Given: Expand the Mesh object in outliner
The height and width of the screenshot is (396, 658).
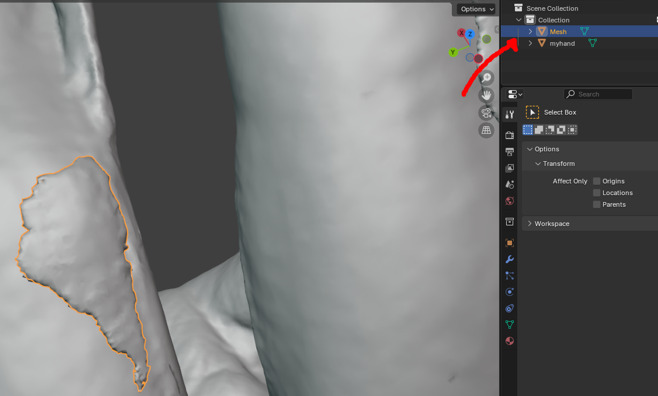Looking at the screenshot, I should point(530,31).
